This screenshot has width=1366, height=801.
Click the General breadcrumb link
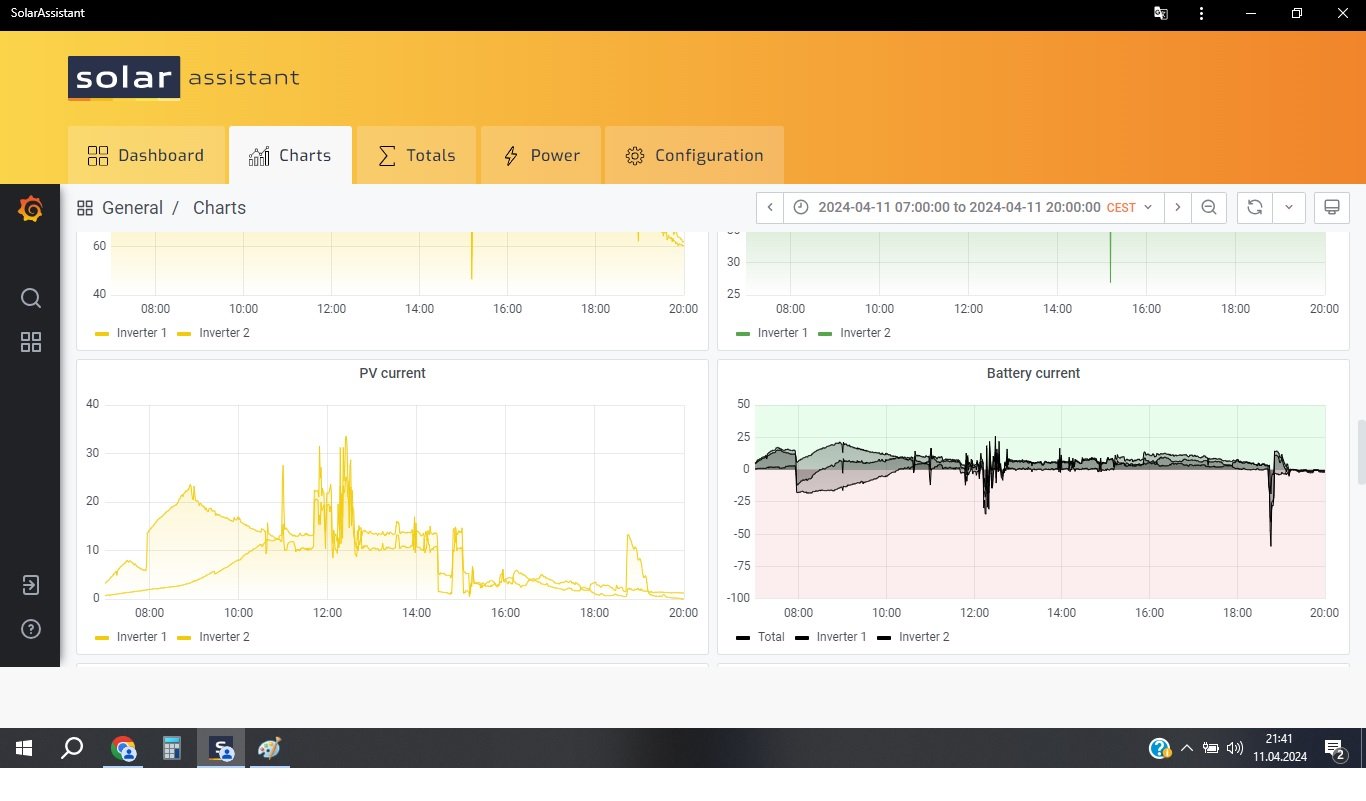coord(132,208)
